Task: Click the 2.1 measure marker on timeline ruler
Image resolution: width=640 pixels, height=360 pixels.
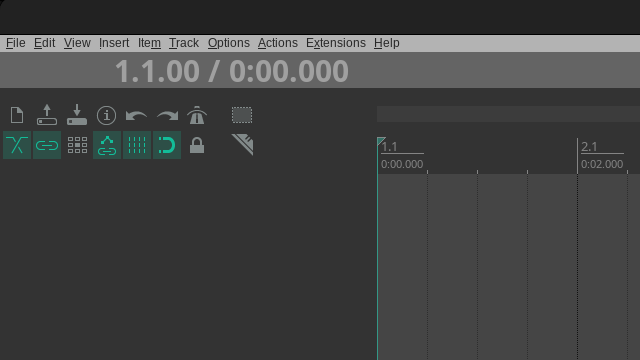Action: coord(589,147)
